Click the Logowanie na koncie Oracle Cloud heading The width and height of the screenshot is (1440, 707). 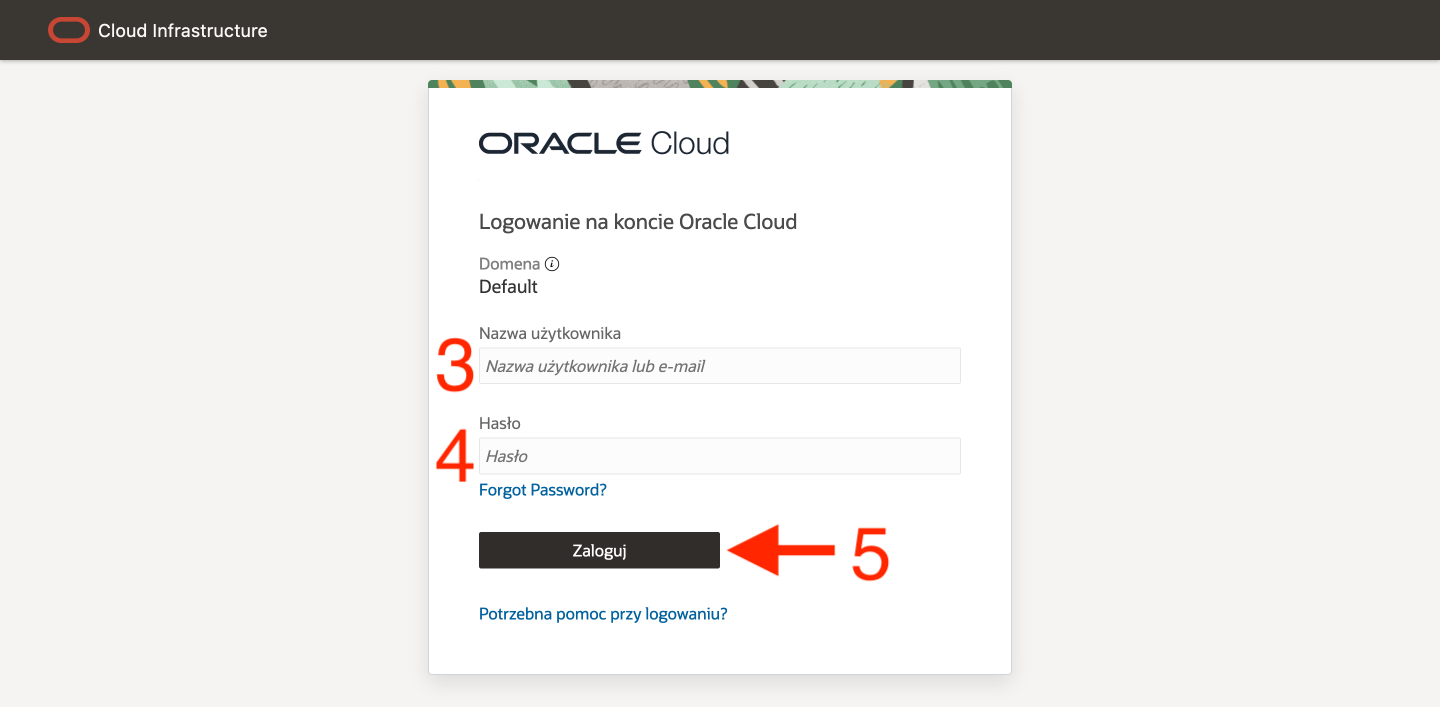pyautogui.click(x=637, y=222)
